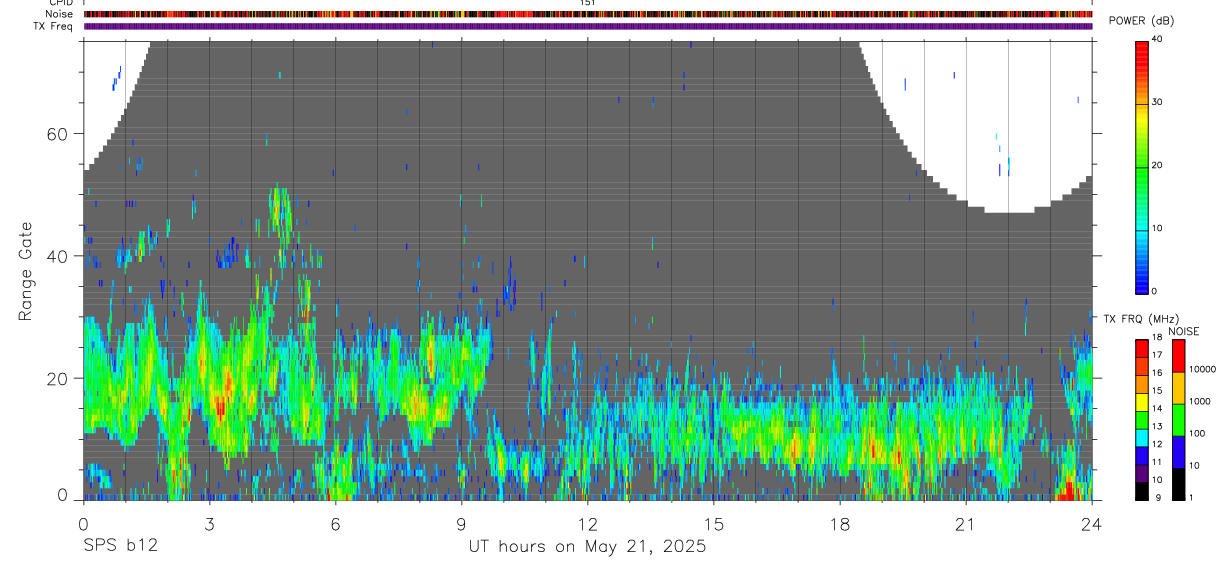
Task: Click the 18 tick on UT hours axis
Action: click(x=839, y=524)
